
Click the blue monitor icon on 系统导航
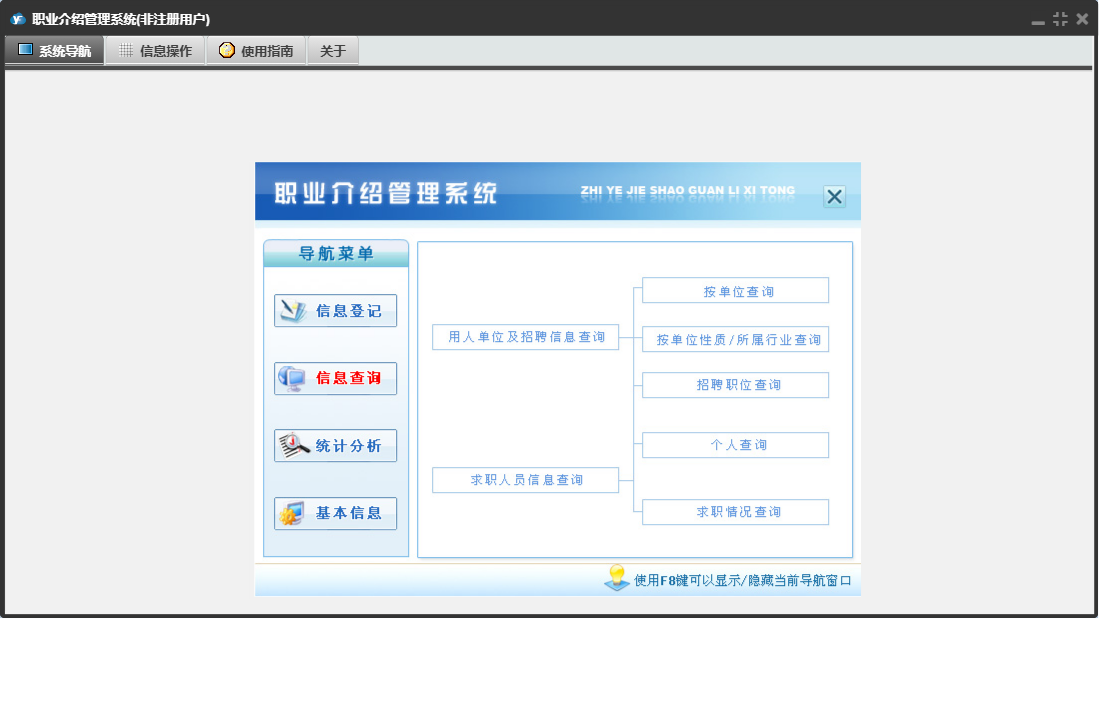tap(25, 50)
